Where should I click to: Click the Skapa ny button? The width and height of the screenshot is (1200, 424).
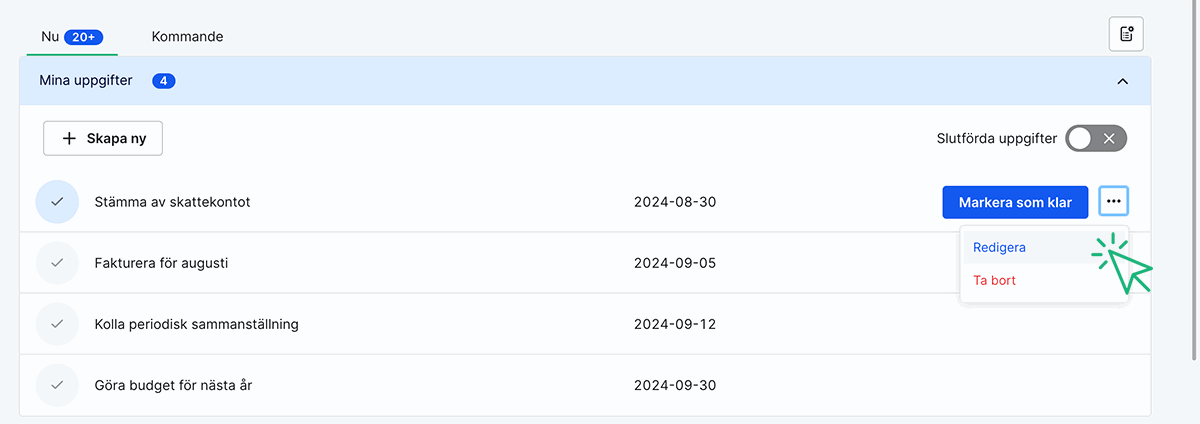point(103,139)
